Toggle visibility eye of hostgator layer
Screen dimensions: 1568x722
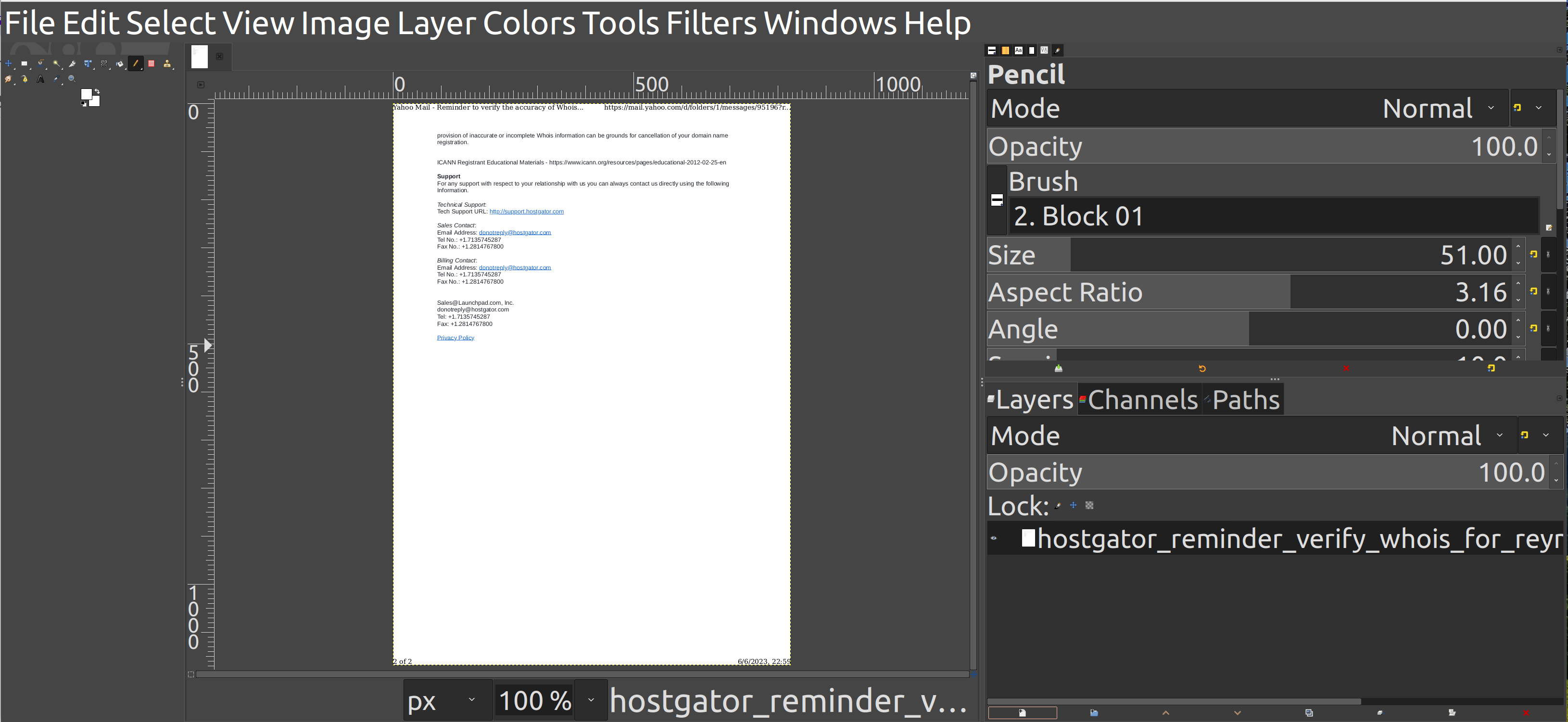(994, 538)
